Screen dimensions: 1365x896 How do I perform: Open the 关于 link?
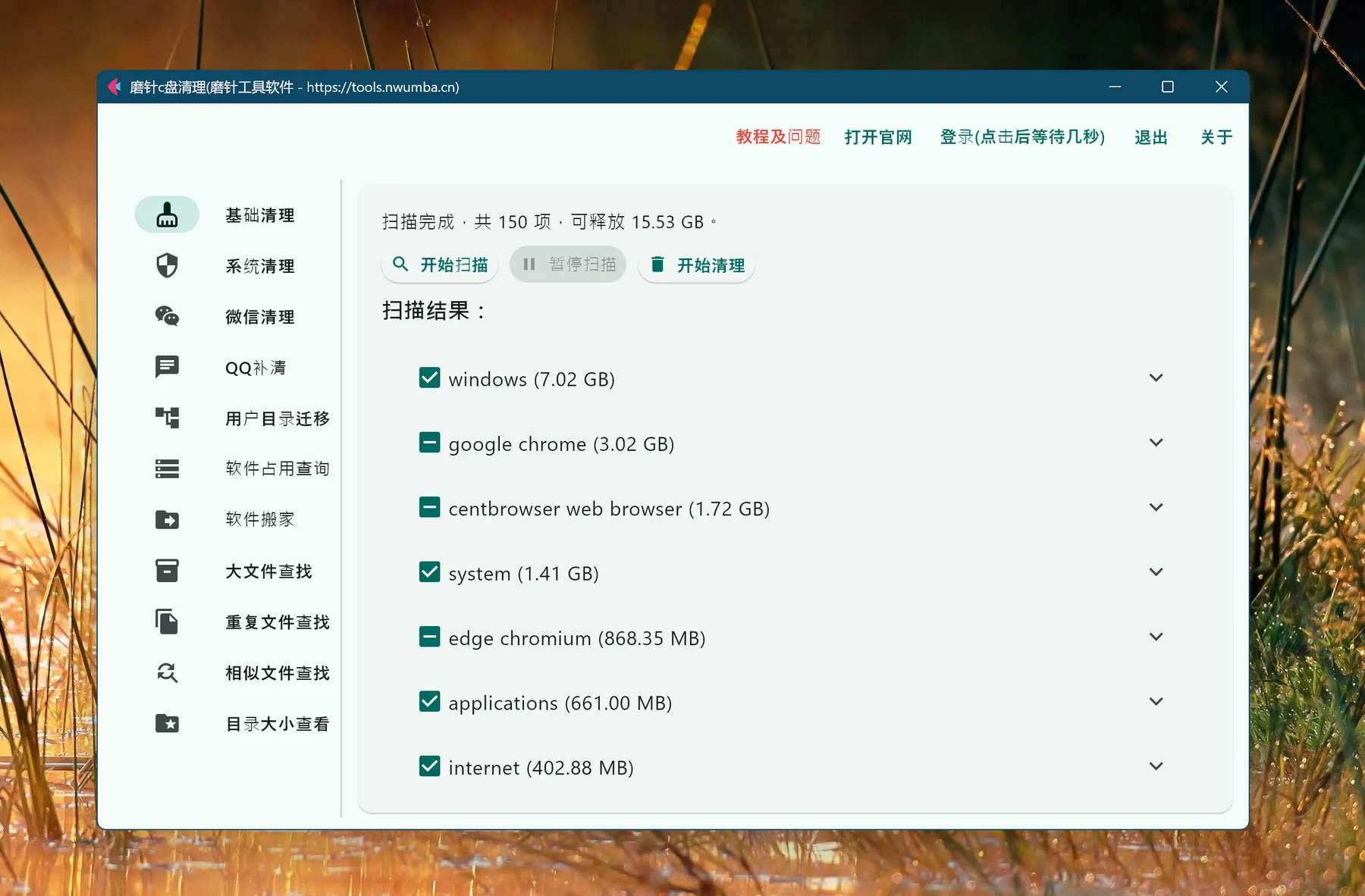tap(1216, 137)
